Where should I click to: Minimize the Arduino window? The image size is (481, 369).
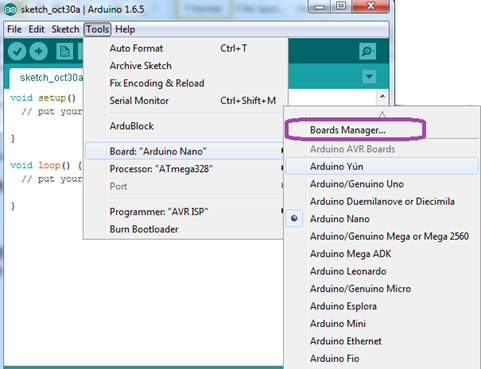pos(319,7)
